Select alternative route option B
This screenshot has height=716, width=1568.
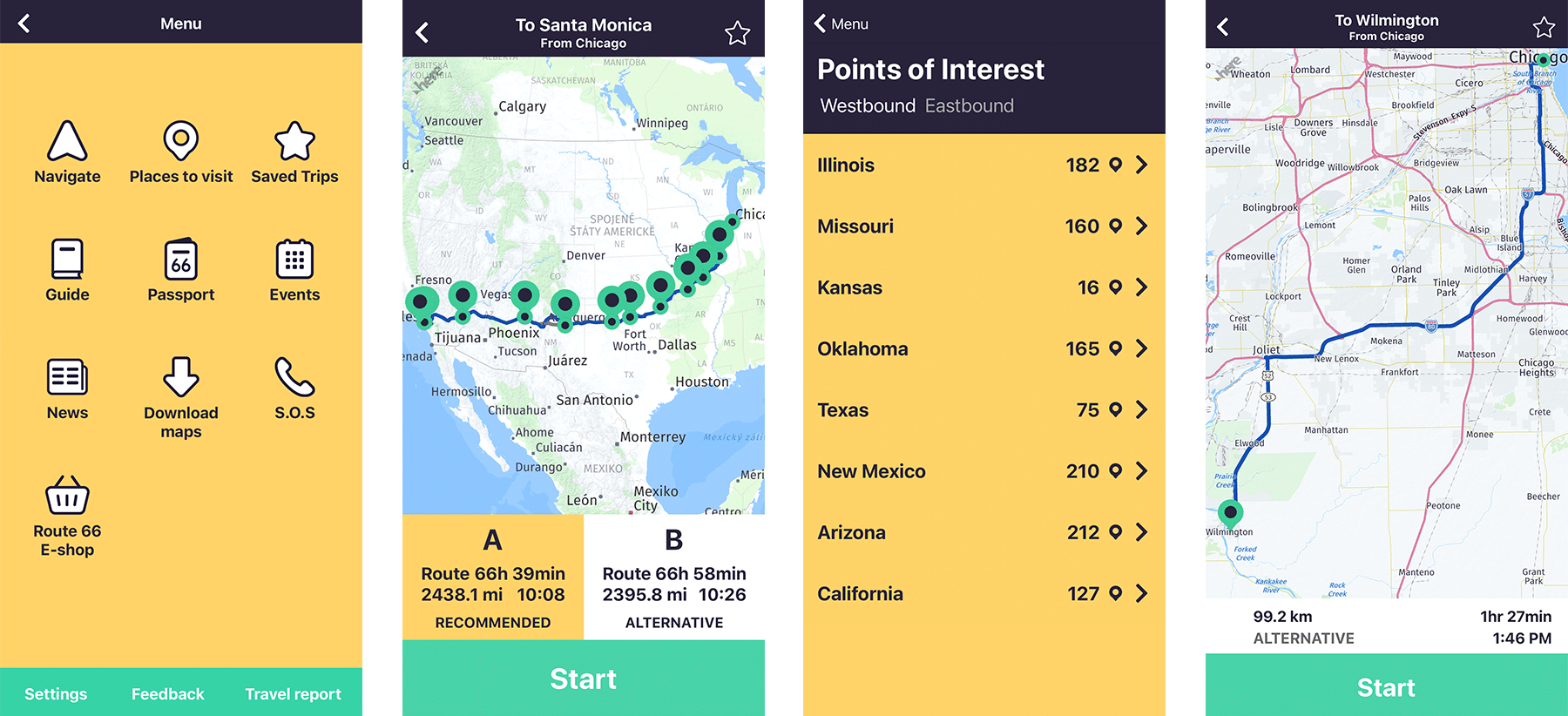pyautogui.click(x=674, y=578)
